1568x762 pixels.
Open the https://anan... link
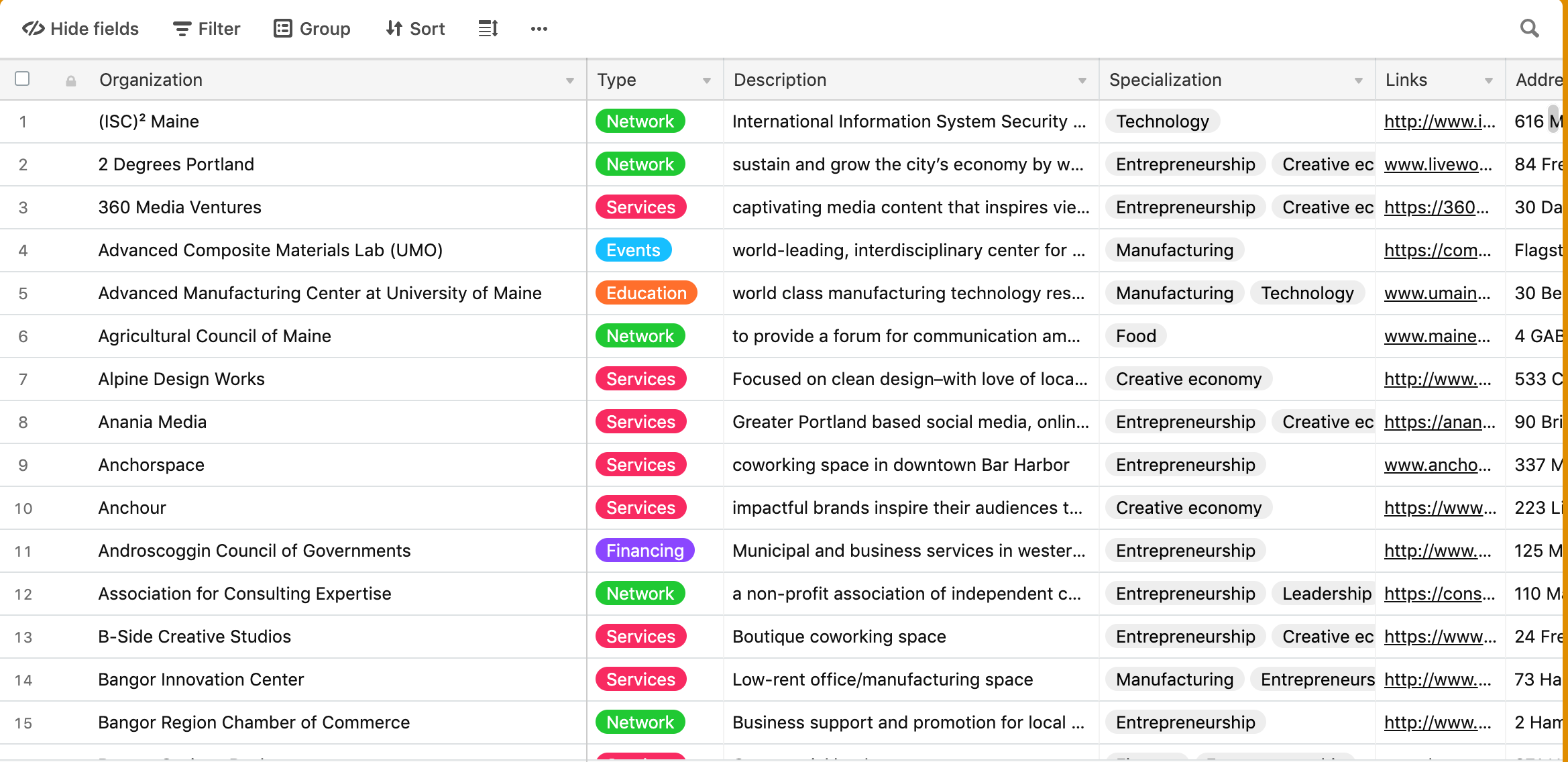(1439, 422)
